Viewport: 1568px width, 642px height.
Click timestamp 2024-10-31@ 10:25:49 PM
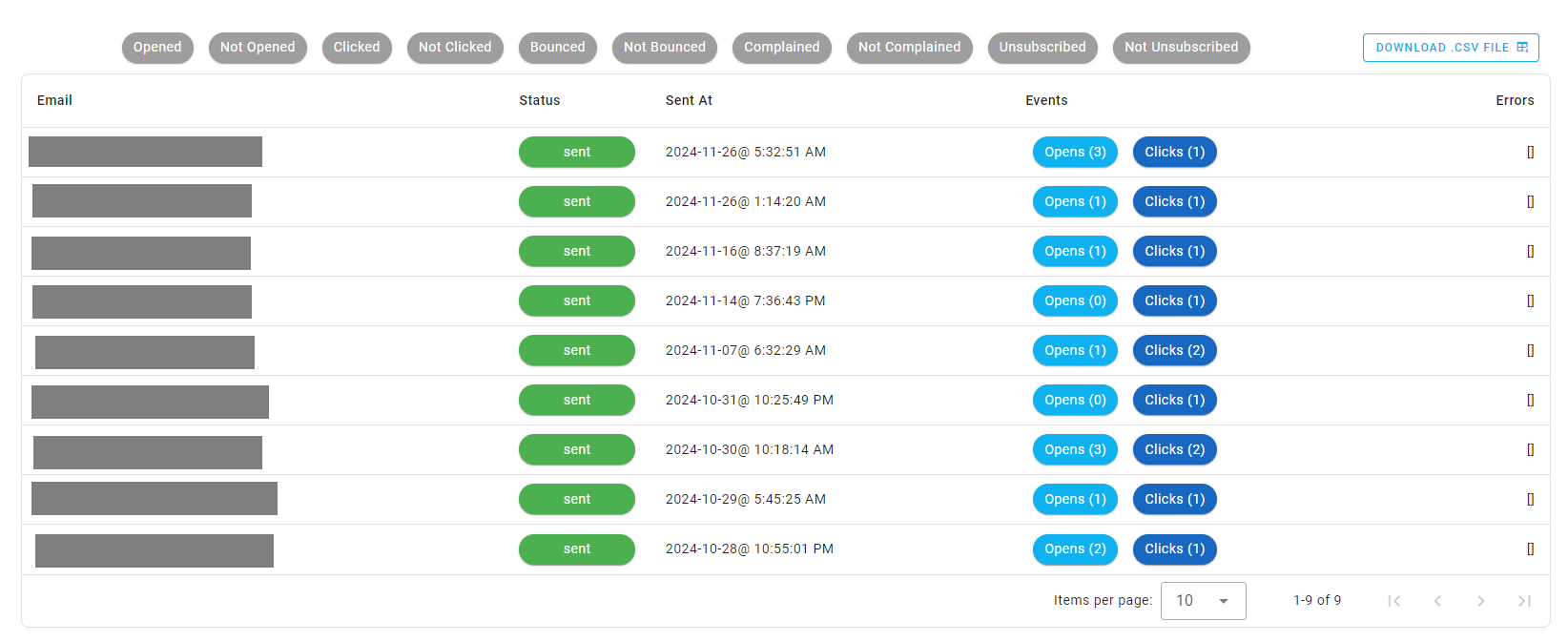point(750,400)
